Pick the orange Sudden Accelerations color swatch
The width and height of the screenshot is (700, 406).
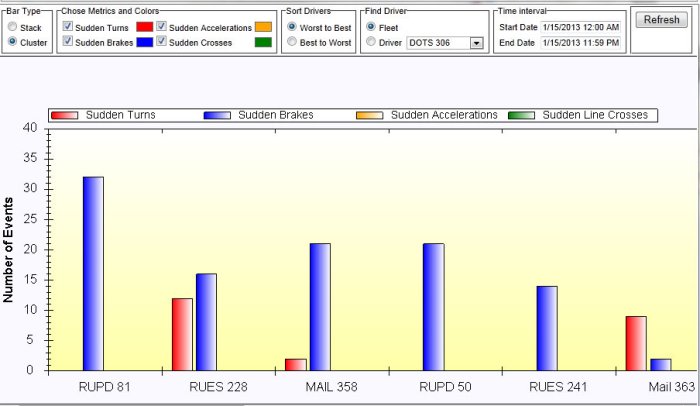[x=263, y=27]
